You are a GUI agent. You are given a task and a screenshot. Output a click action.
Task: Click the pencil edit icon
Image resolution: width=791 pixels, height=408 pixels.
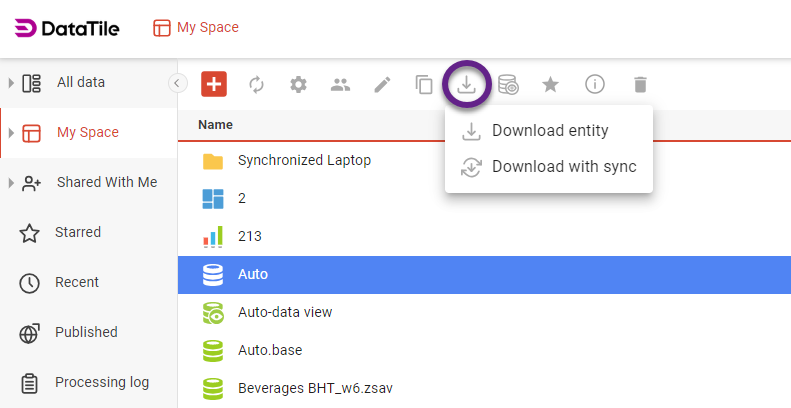[x=382, y=85]
